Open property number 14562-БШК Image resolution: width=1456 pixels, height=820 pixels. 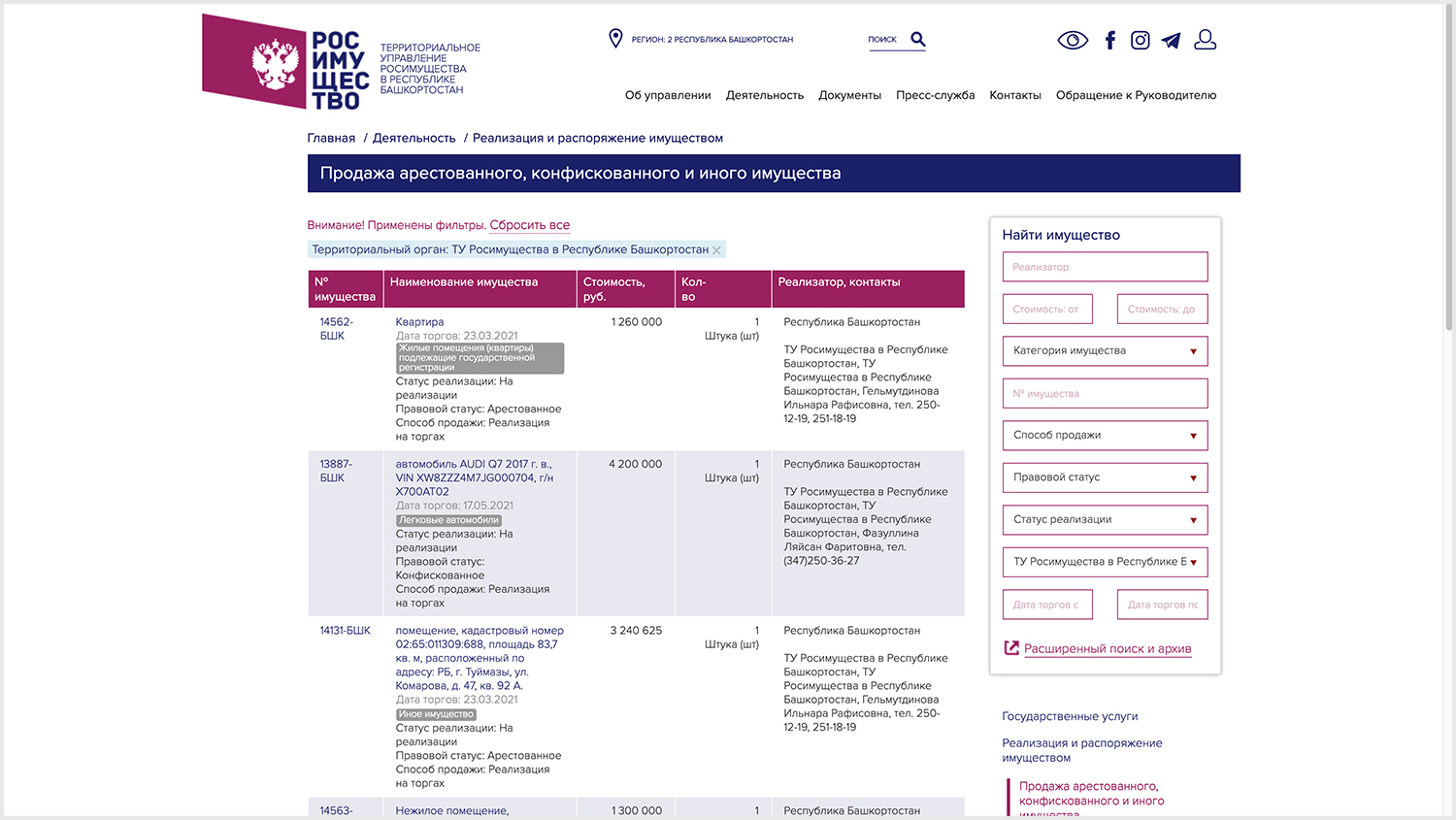pos(336,329)
